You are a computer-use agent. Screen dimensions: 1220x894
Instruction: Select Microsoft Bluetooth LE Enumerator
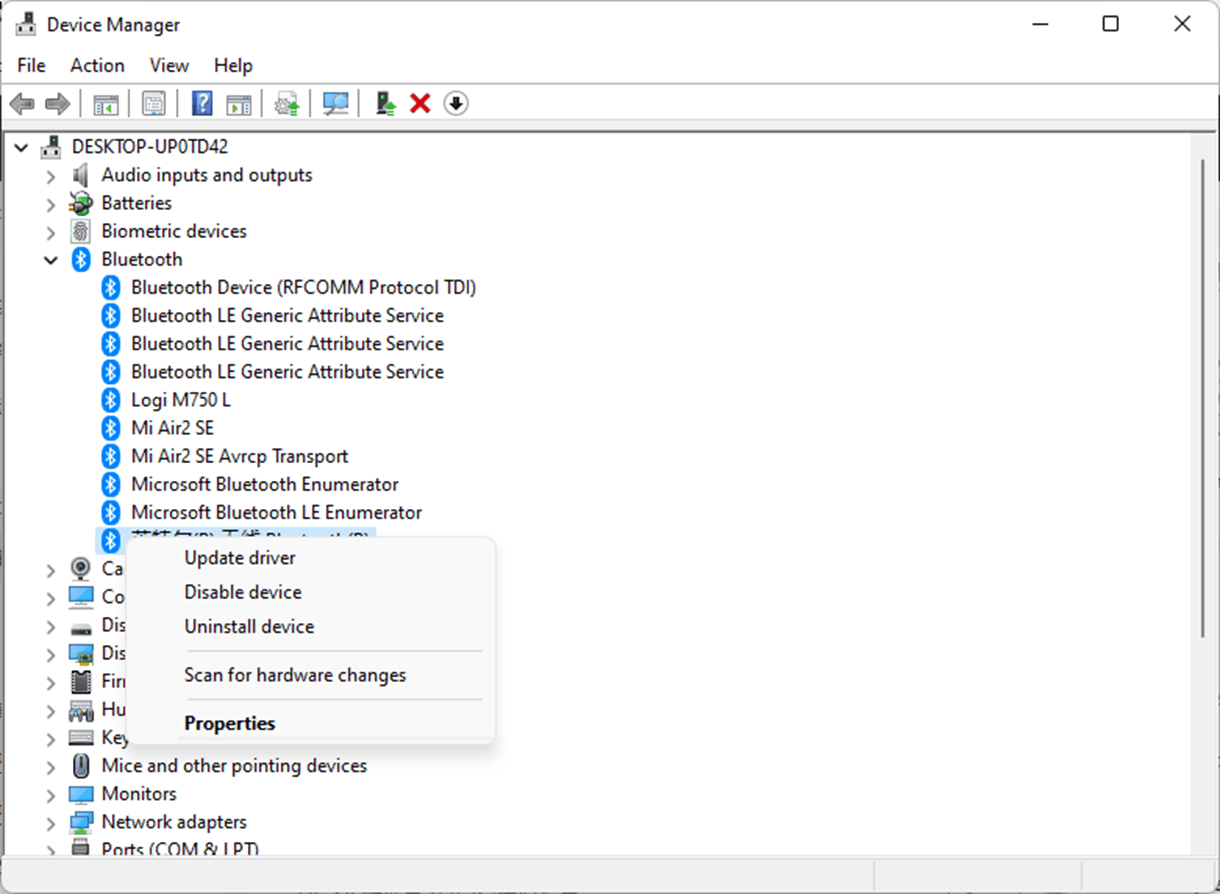[x=276, y=512]
